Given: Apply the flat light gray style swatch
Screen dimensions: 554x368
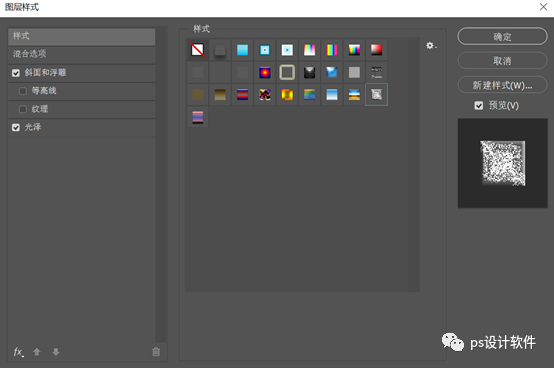Looking at the screenshot, I should point(354,72).
